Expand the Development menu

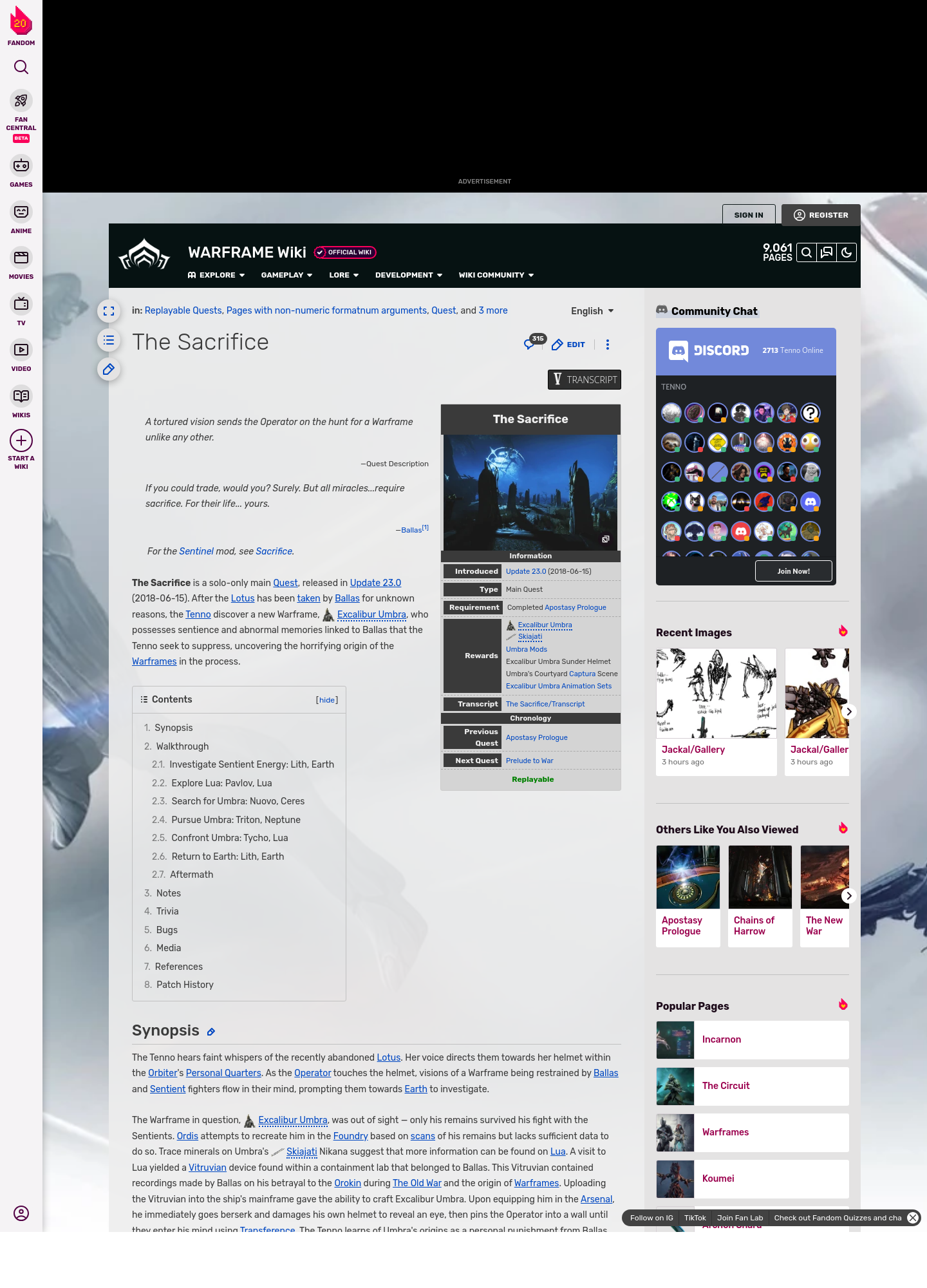pyautogui.click(x=409, y=275)
